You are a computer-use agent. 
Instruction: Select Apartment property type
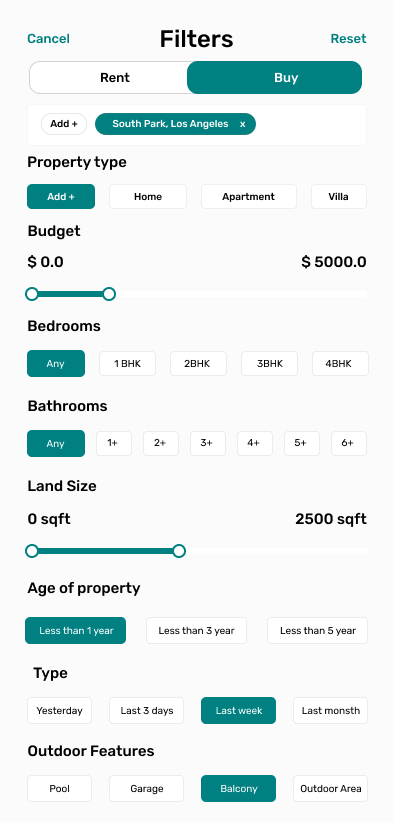click(x=248, y=197)
